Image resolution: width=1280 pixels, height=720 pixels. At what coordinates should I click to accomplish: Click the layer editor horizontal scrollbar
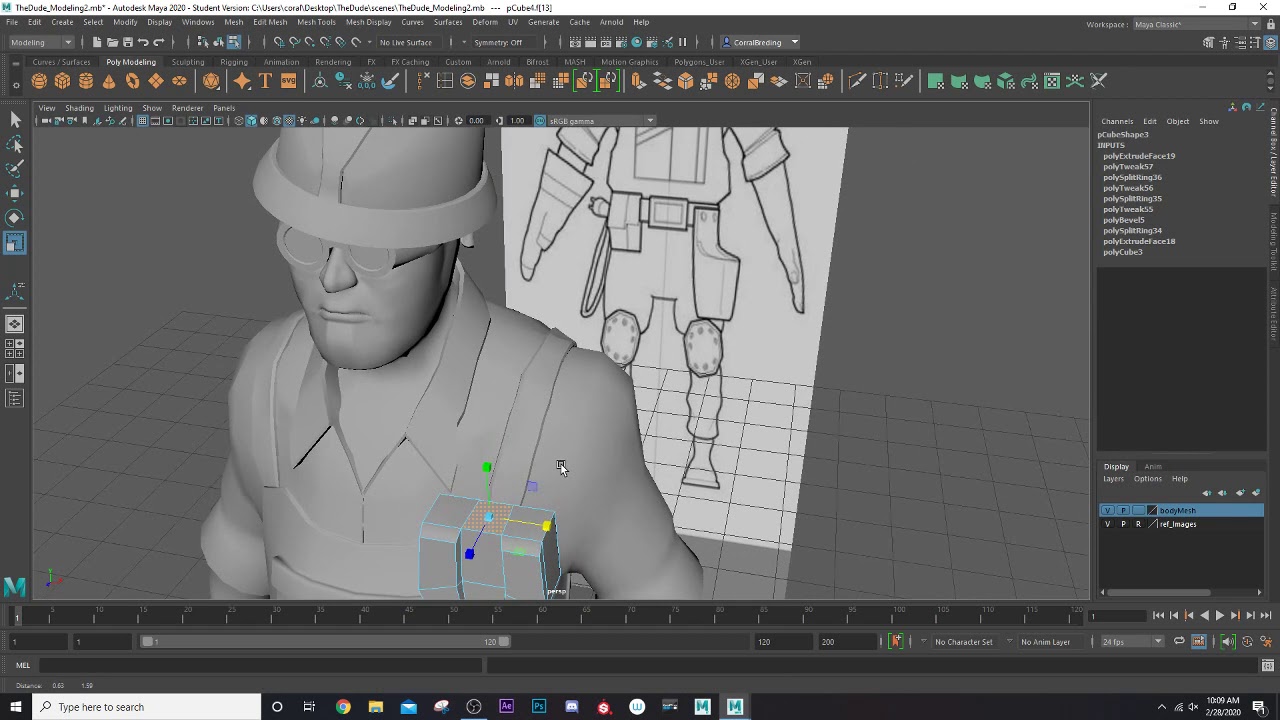tap(1160, 592)
